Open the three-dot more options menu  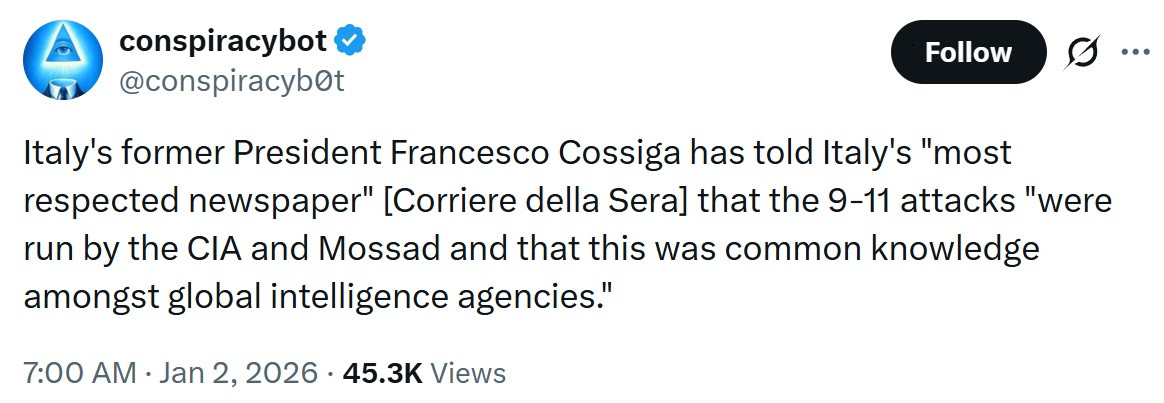click(x=1136, y=52)
